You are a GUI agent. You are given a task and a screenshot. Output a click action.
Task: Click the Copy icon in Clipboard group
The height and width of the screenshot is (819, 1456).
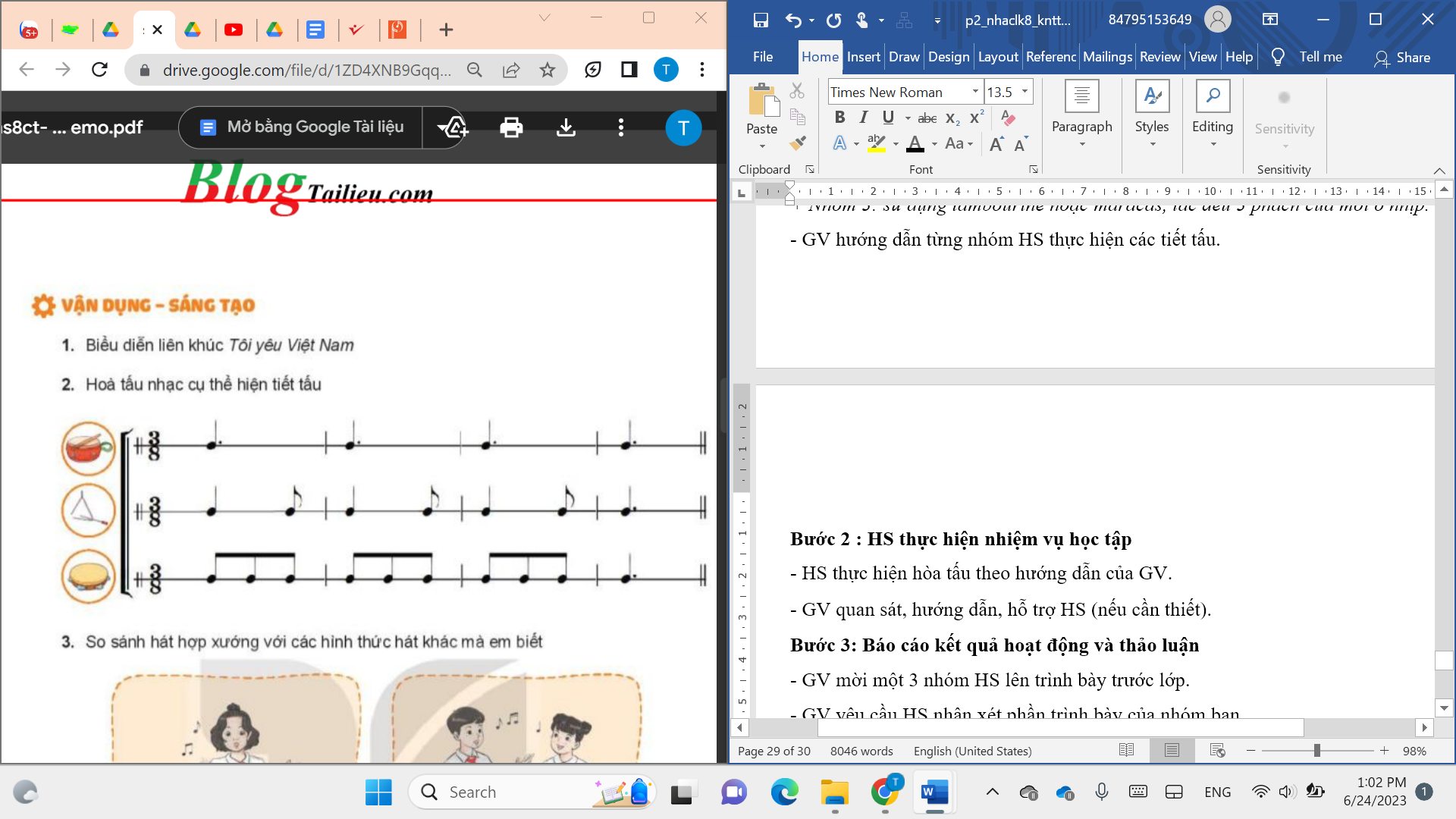pyautogui.click(x=797, y=117)
